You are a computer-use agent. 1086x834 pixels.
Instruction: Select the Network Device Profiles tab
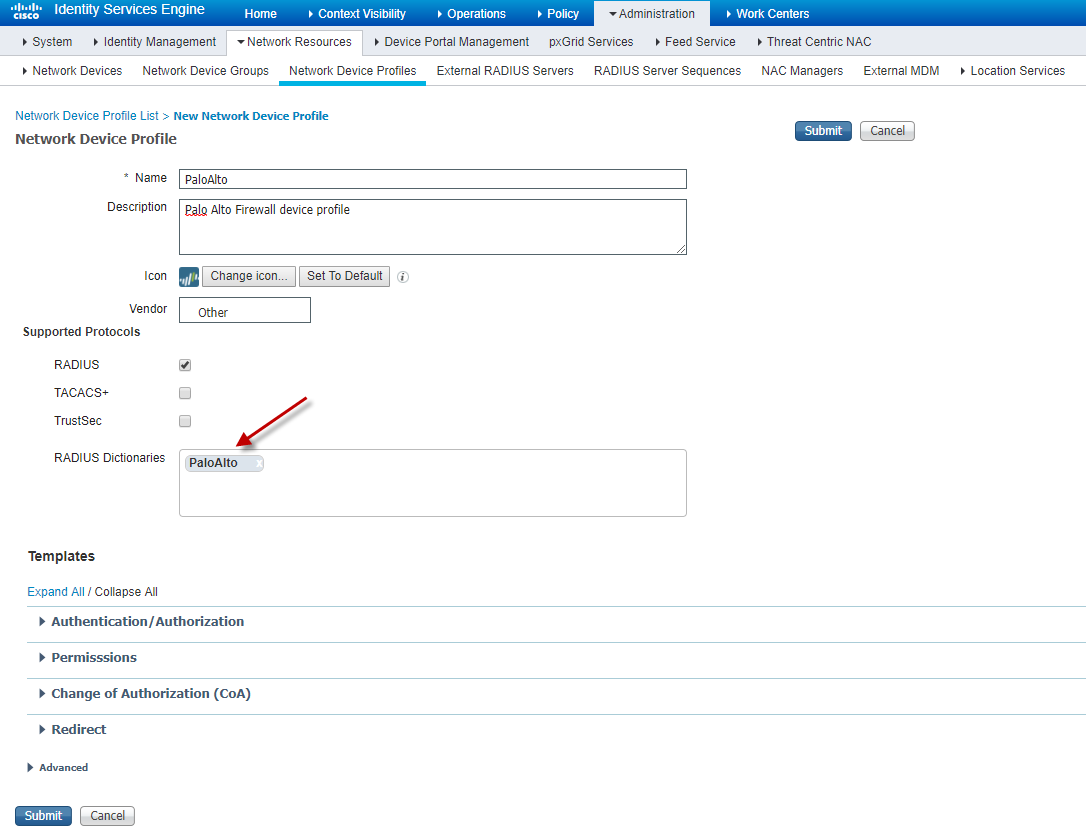353,71
